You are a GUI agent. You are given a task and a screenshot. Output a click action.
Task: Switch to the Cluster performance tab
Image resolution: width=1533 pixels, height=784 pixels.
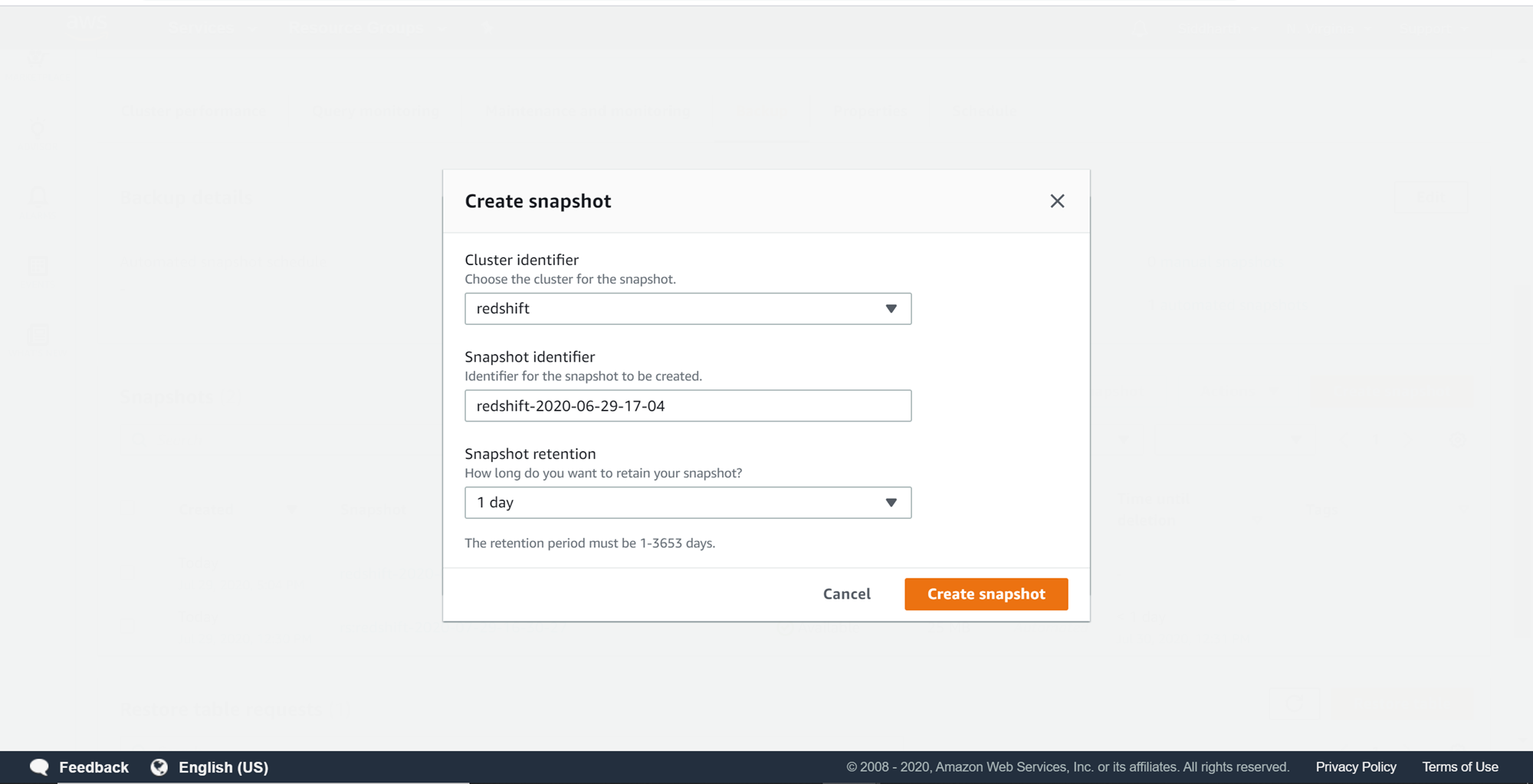click(x=194, y=111)
